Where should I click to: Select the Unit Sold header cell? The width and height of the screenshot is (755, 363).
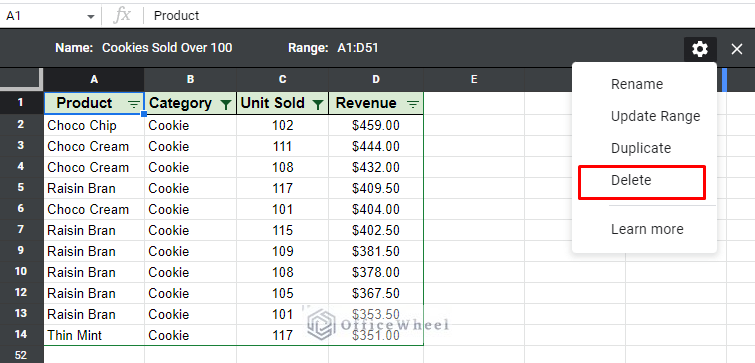282,104
